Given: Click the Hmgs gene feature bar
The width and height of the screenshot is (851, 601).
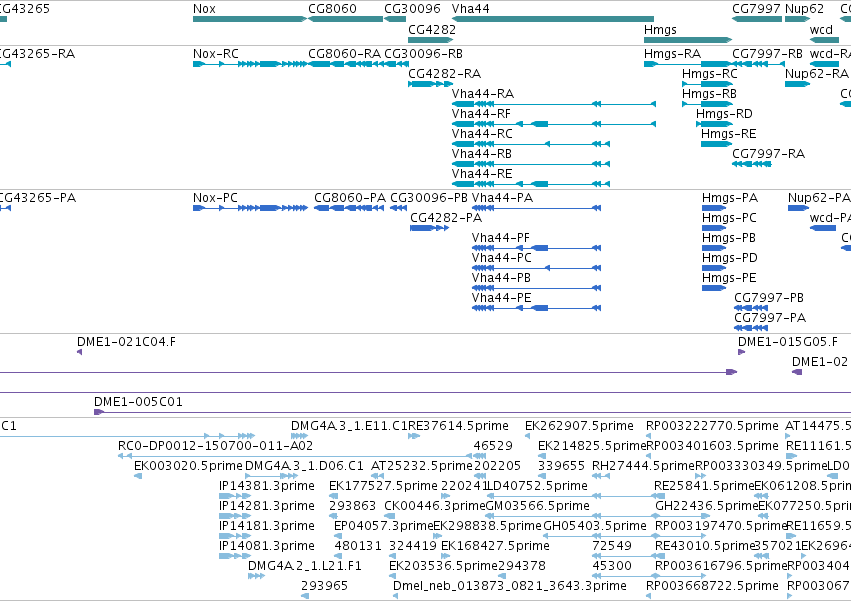Looking at the screenshot, I should pyautogui.click(x=688, y=40).
